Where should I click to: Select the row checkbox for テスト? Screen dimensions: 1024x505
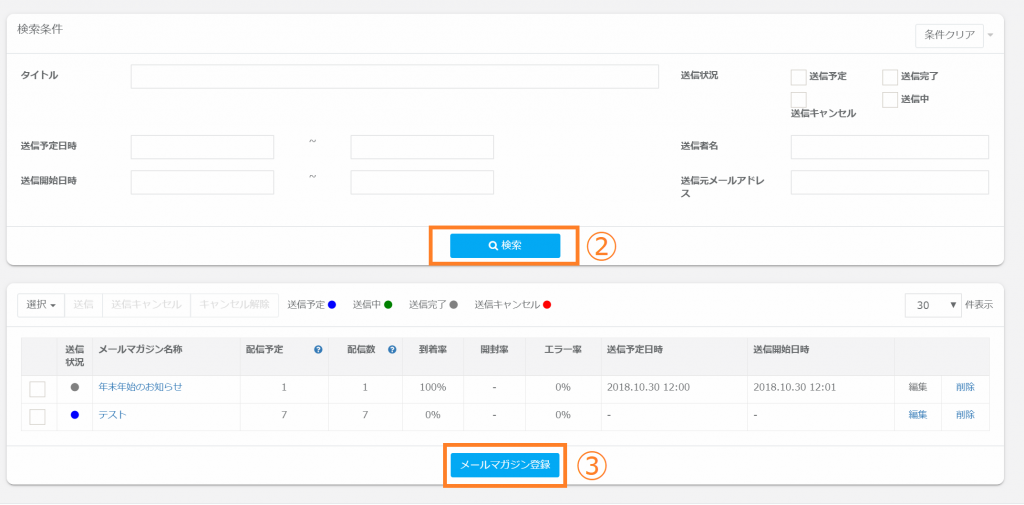pos(38,416)
